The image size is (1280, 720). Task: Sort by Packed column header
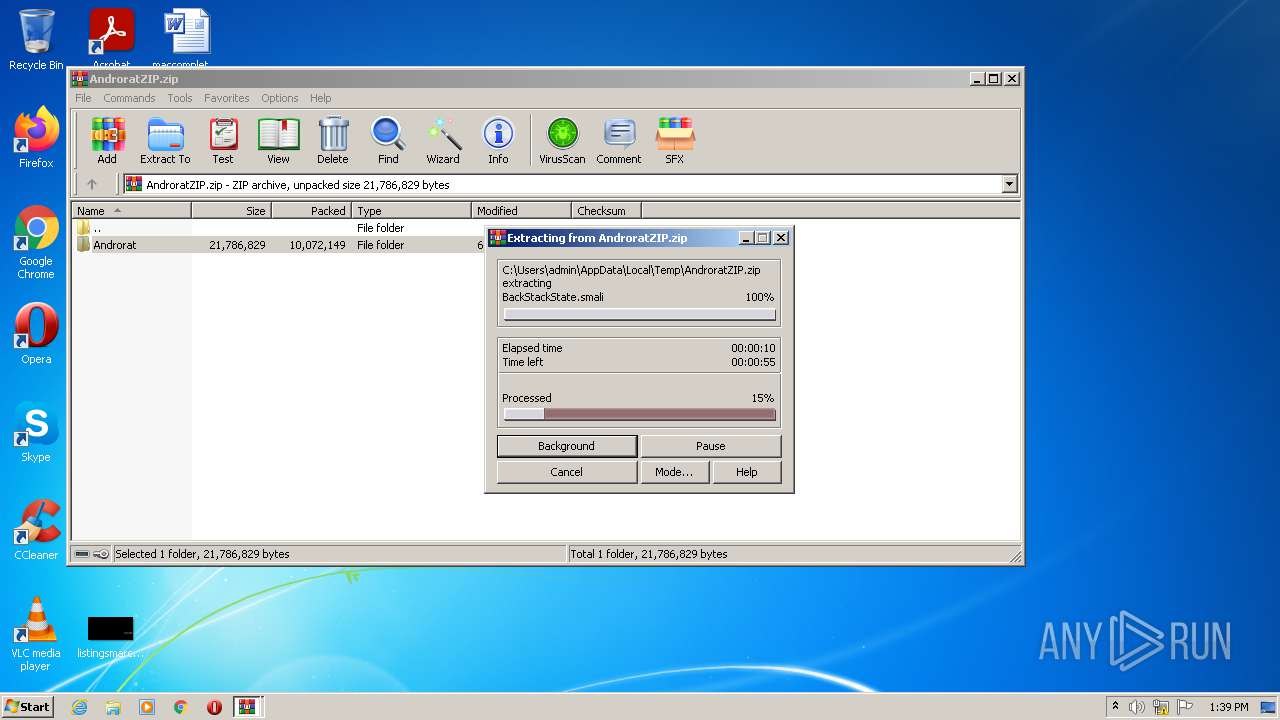[x=311, y=211]
